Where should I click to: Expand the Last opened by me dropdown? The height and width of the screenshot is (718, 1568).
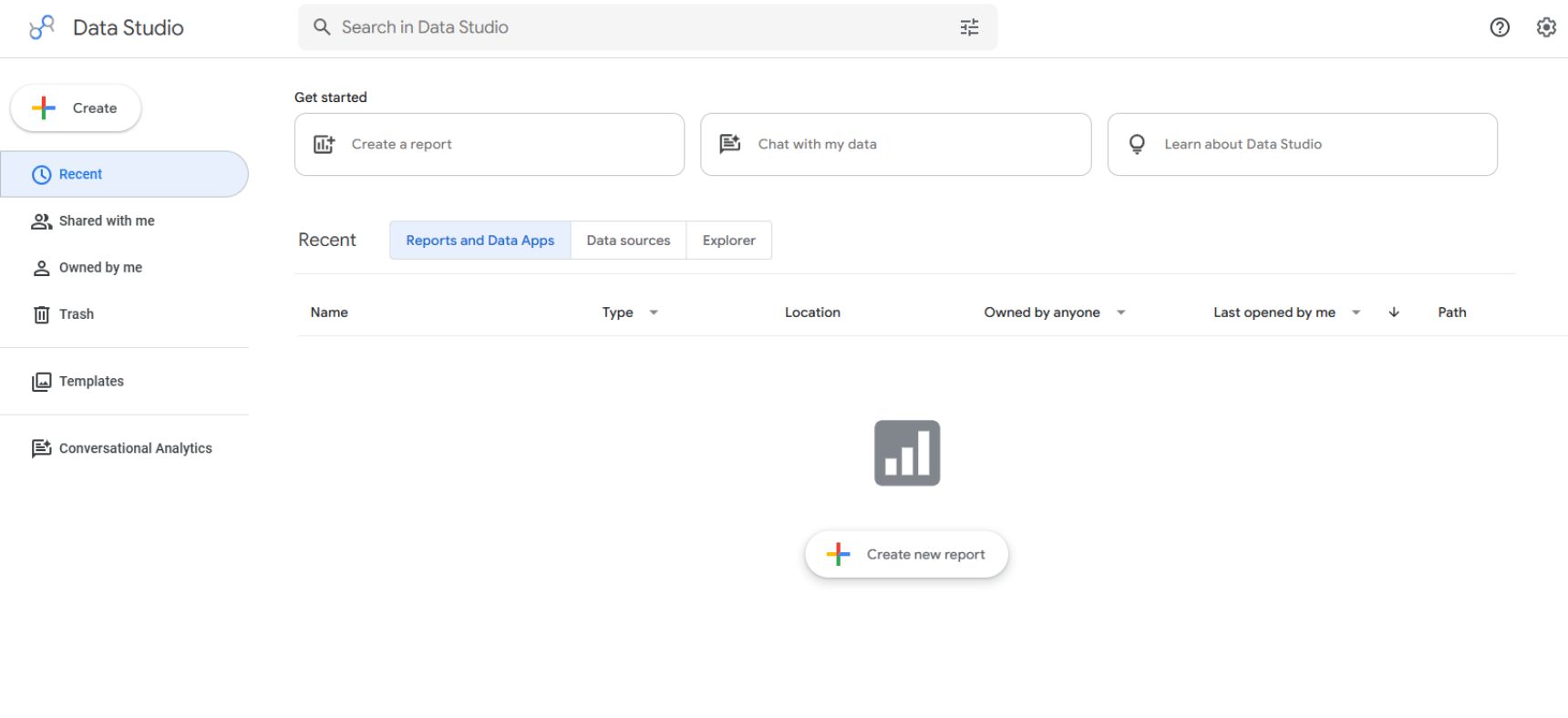[1356, 313]
